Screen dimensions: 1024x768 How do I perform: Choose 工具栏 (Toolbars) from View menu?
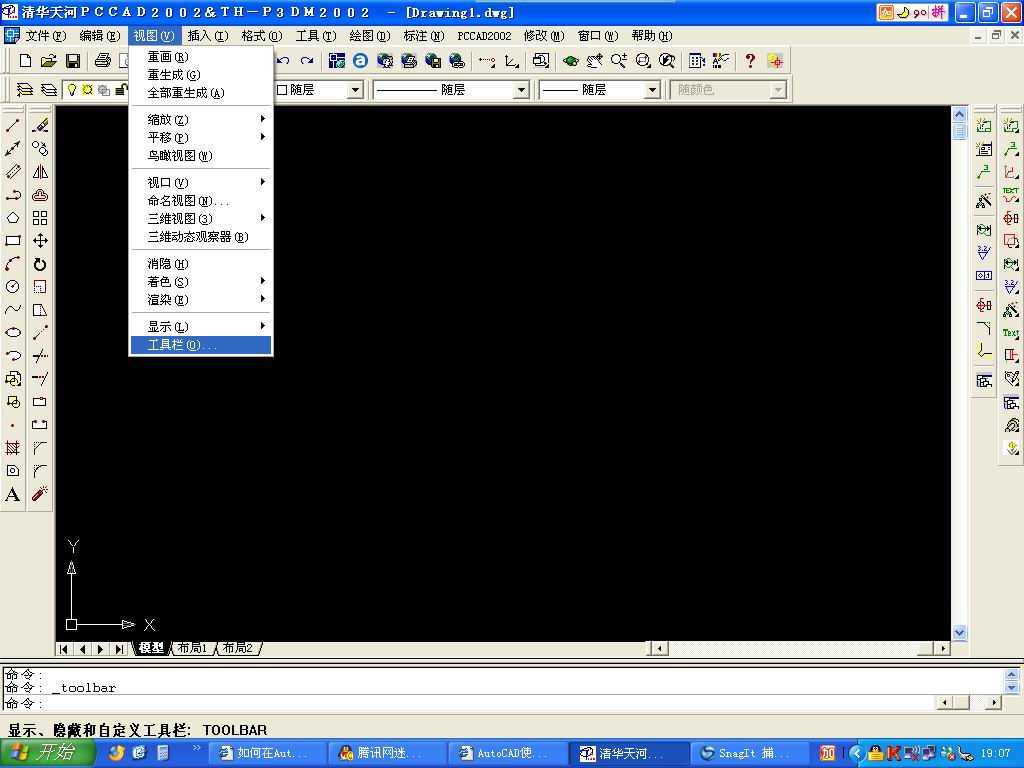pyautogui.click(x=201, y=345)
